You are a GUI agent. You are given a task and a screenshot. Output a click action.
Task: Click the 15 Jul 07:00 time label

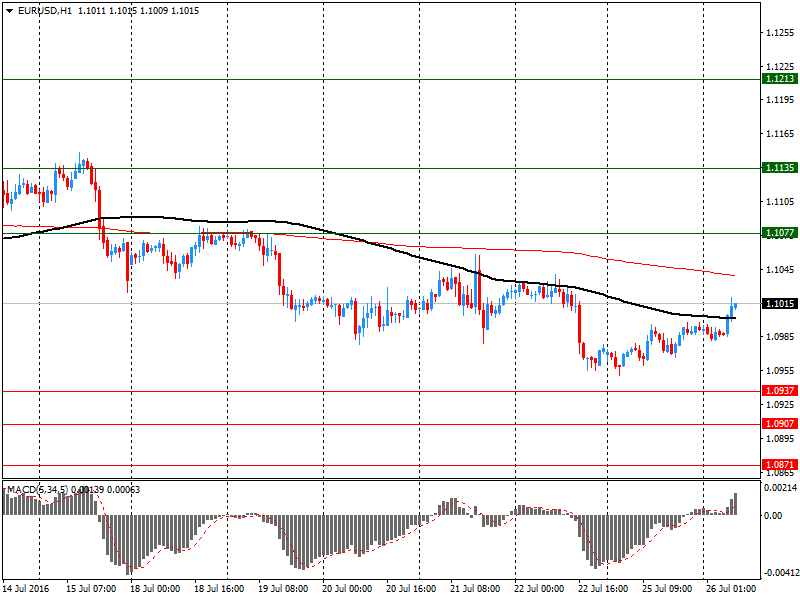(91, 588)
